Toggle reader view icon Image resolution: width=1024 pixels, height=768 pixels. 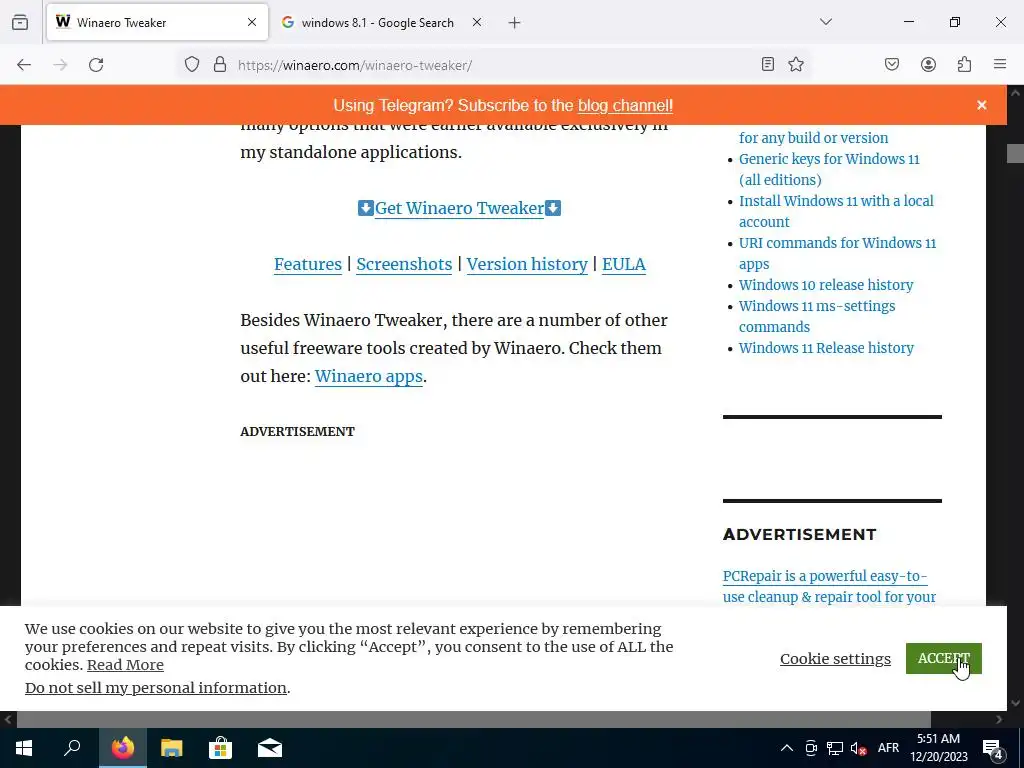pyautogui.click(x=768, y=64)
